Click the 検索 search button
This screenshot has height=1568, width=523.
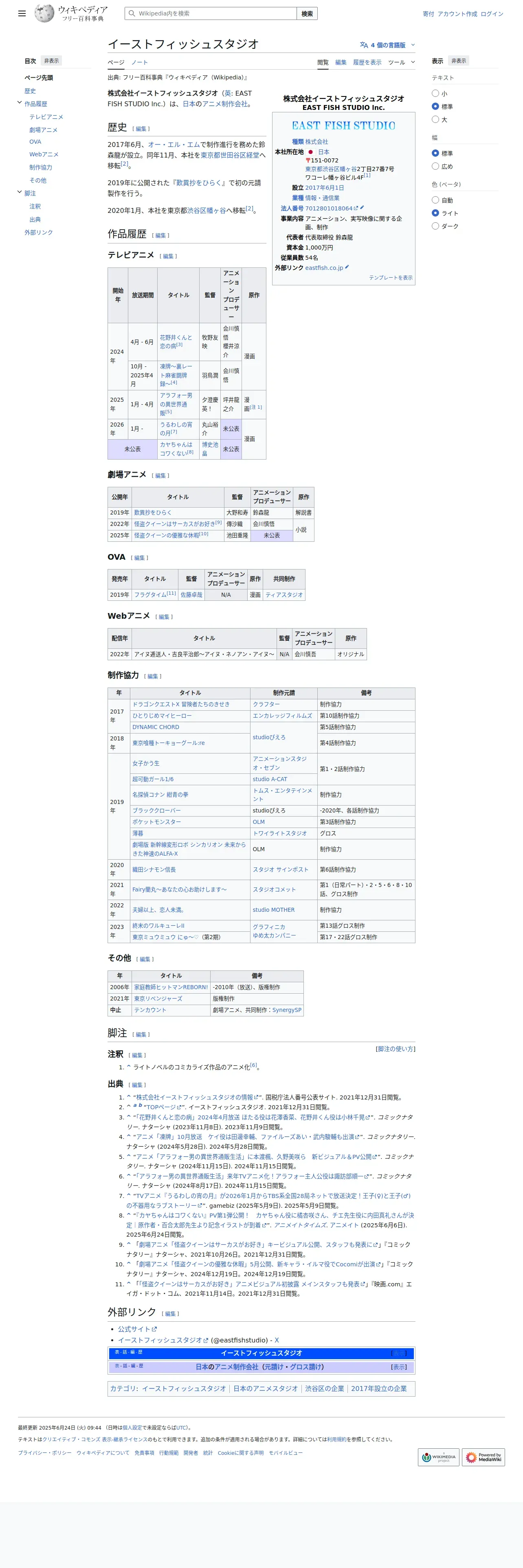[x=308, y=13]
